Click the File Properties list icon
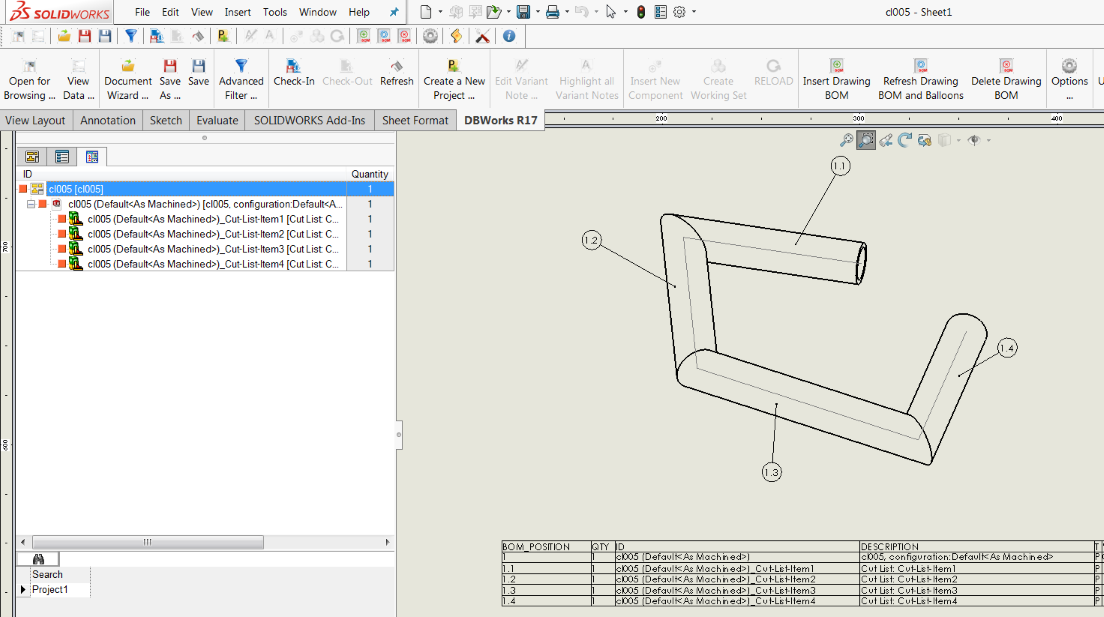 click(x=660, y=12)
